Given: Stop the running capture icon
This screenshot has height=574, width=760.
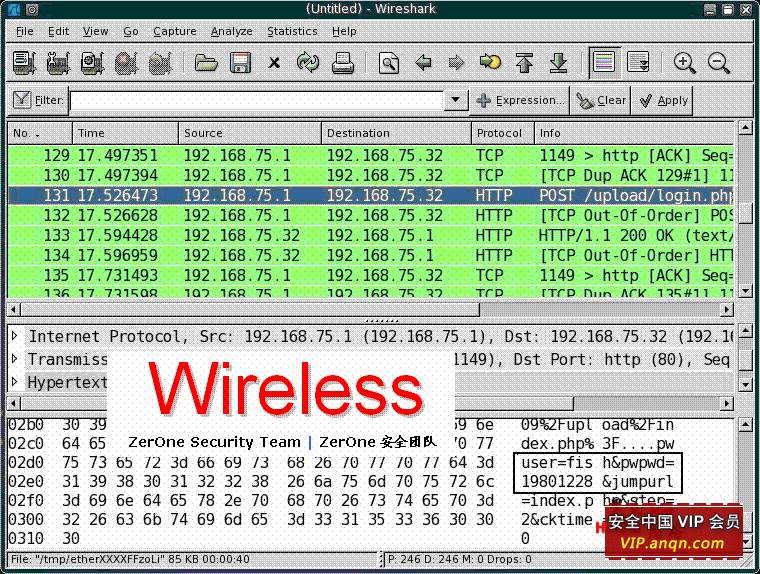Looking at the screenshot, I should click(126, 63).
